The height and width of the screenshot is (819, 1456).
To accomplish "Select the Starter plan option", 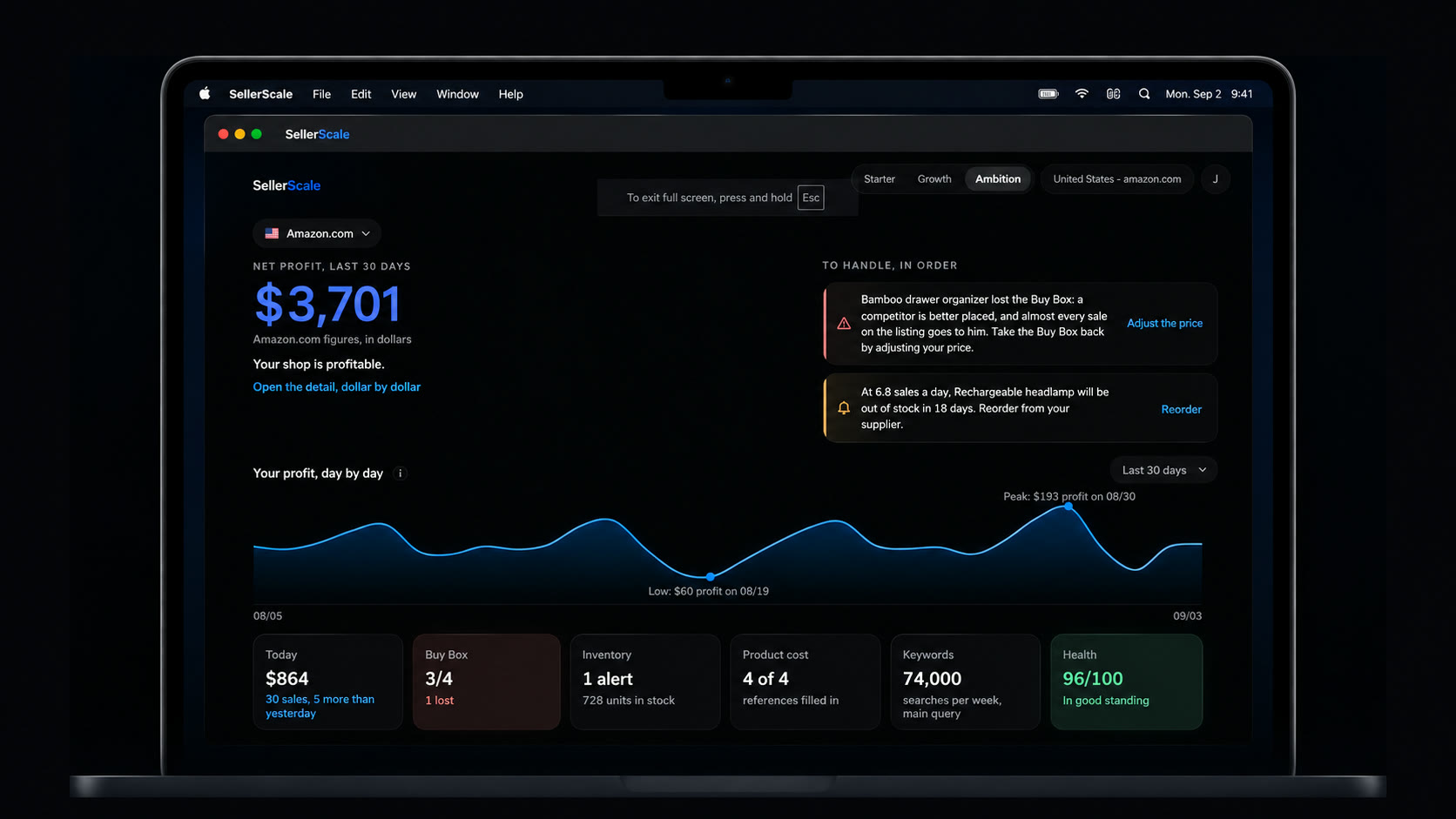I will pyautogui.click(x=880, y=179).
